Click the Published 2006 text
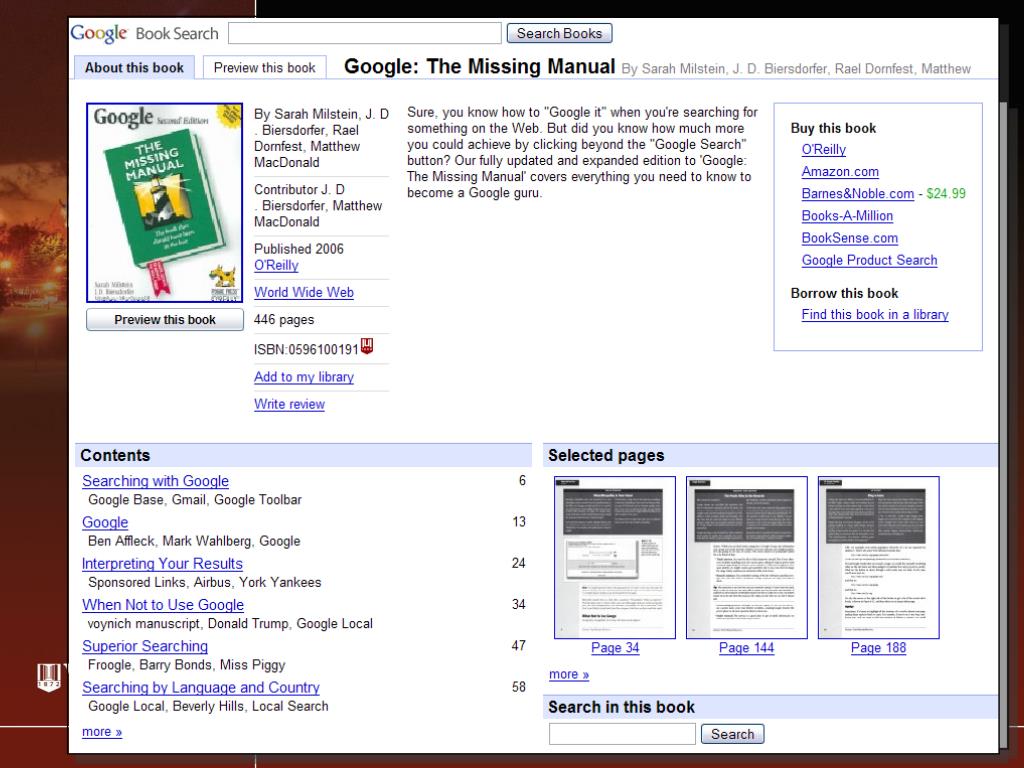The height and width of the screenshot is (768, 1024). tap(298, 249)
